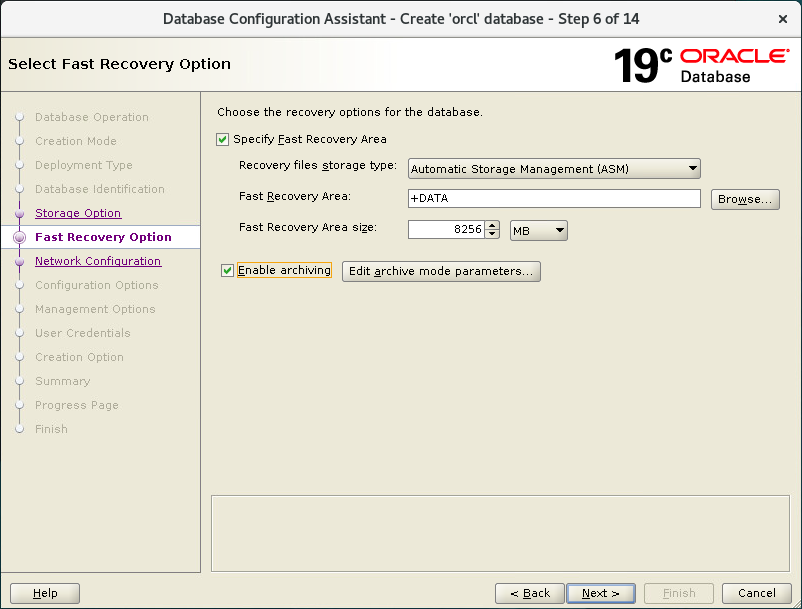Click the Deployment Type step text
The height and width of the screenshot is (609, 802).
83,165
